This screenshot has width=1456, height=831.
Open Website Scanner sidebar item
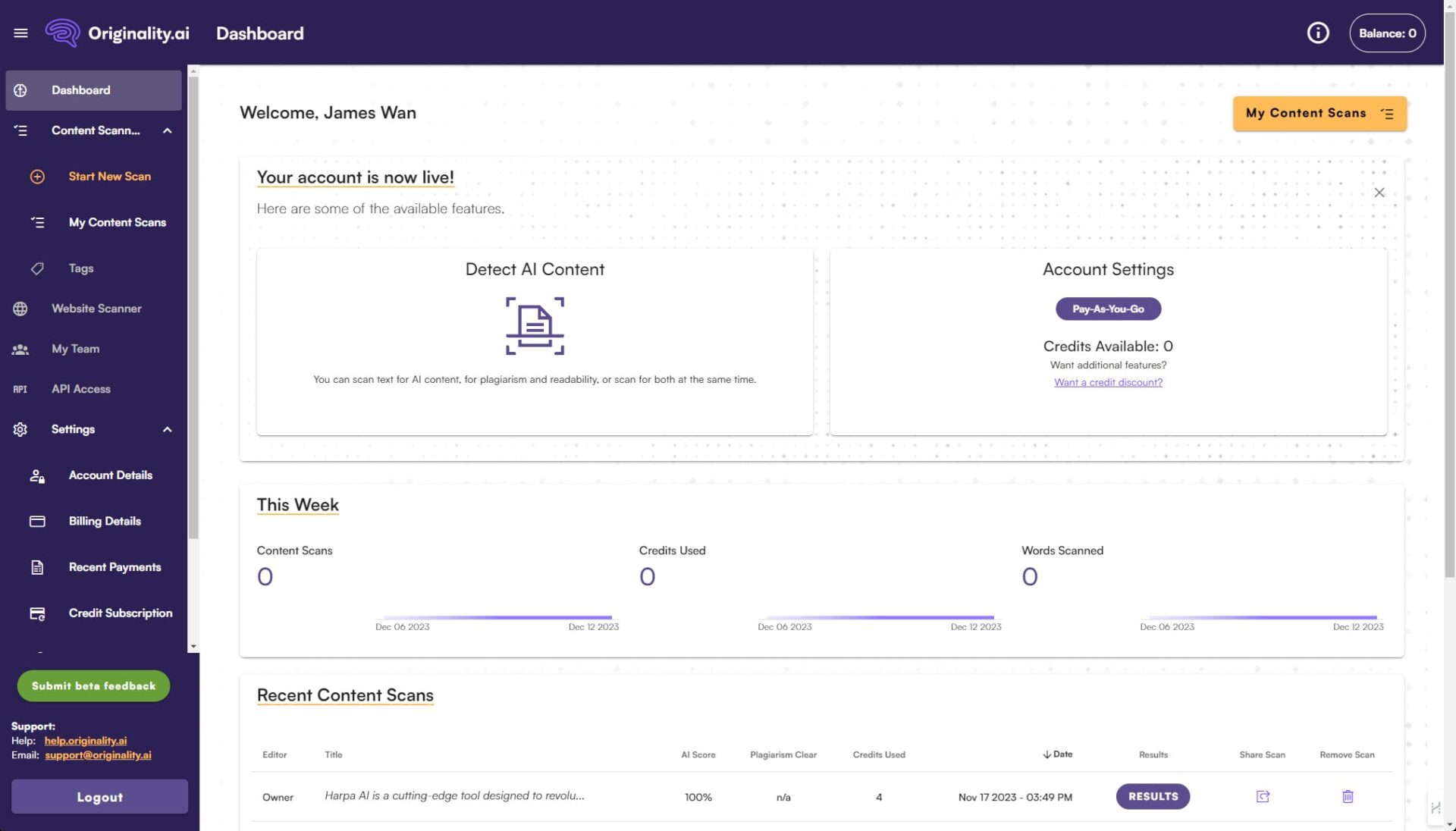click(96, 309)
